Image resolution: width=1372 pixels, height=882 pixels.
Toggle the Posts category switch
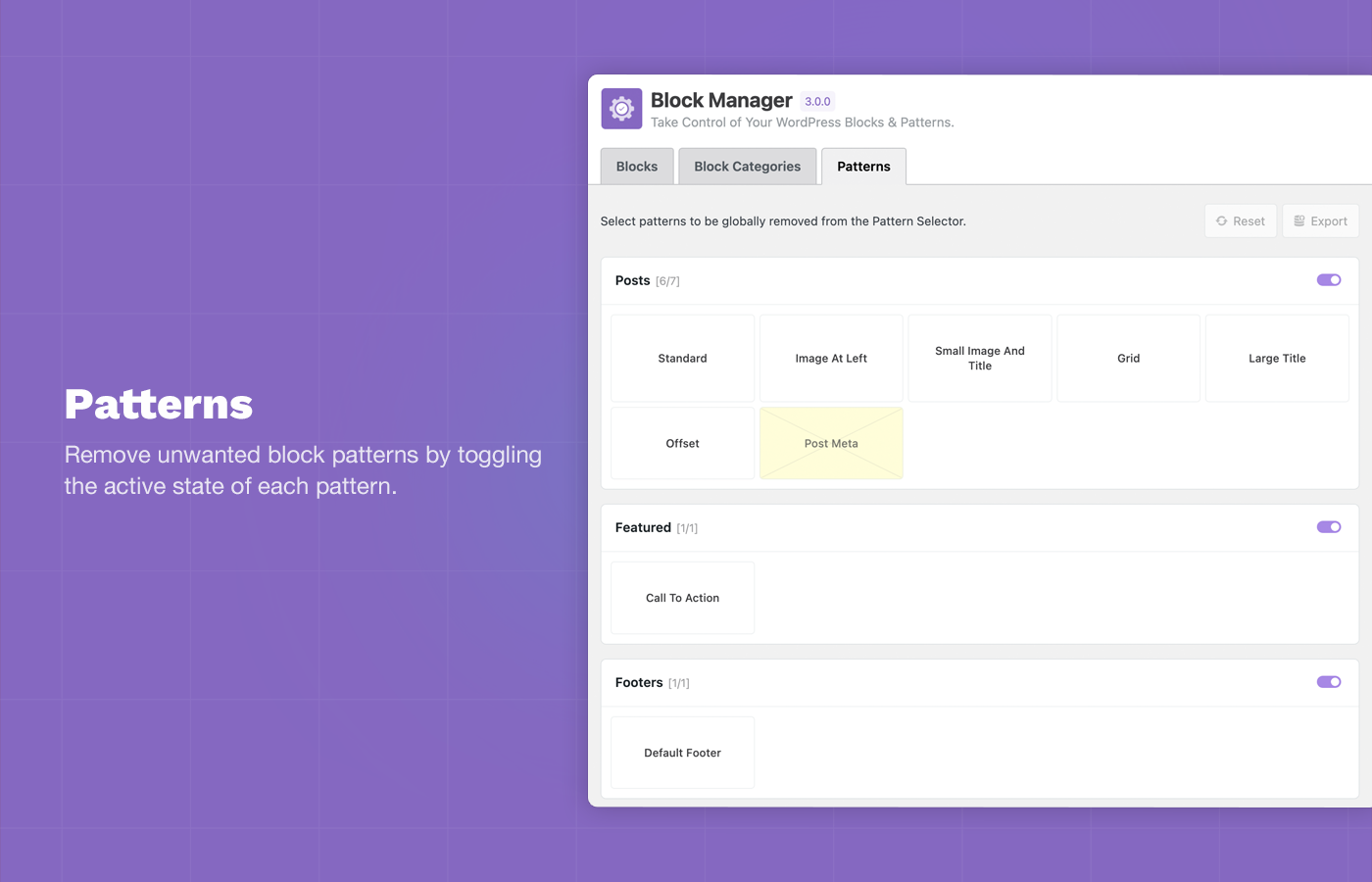pyautogui.click(x=1329, y=280)
